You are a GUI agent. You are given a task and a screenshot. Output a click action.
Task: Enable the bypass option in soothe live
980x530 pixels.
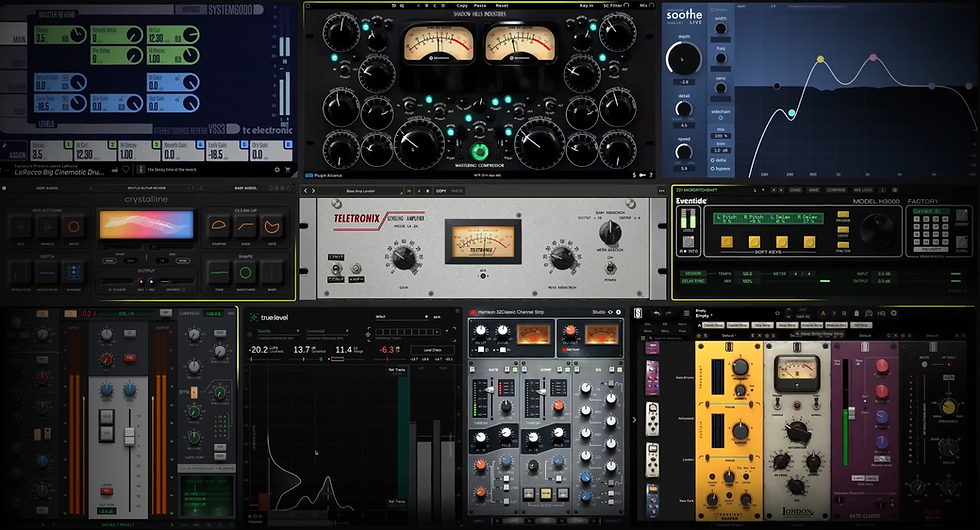(721, 169)
